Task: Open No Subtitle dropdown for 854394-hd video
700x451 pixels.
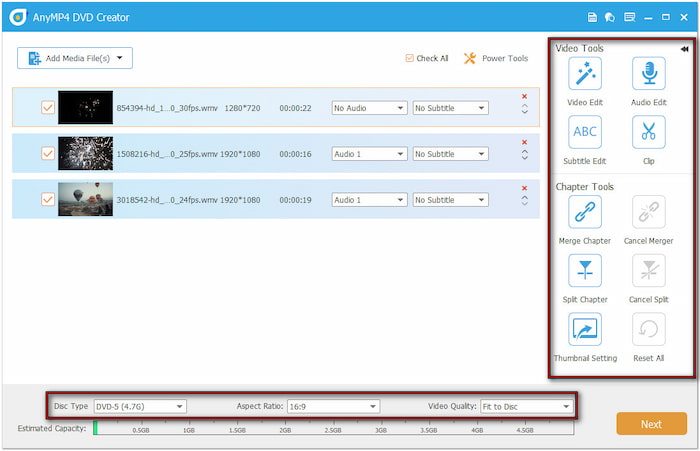Action: [450, 108]
